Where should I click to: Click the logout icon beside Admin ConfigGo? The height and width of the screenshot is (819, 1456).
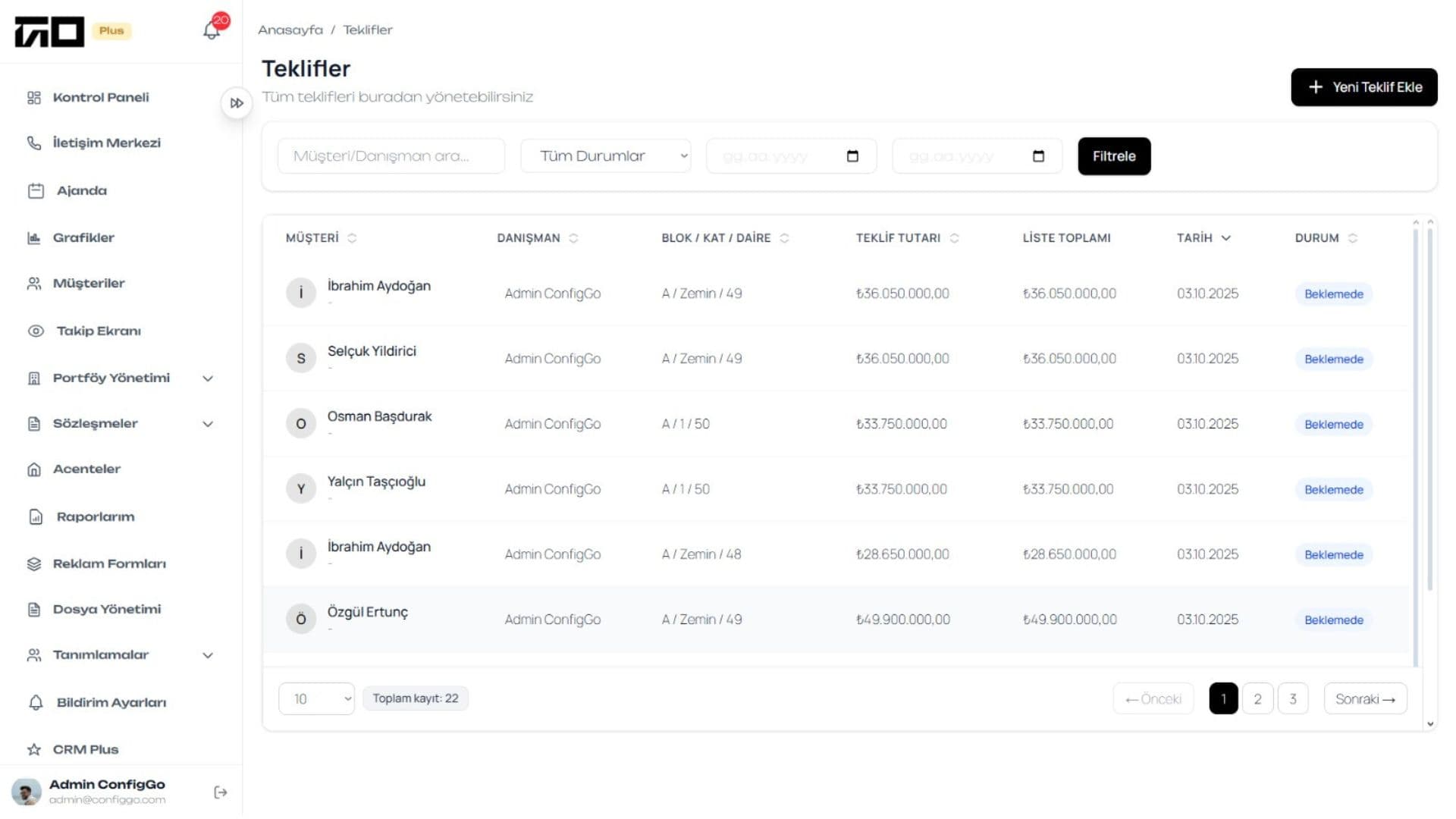point(221,792)
